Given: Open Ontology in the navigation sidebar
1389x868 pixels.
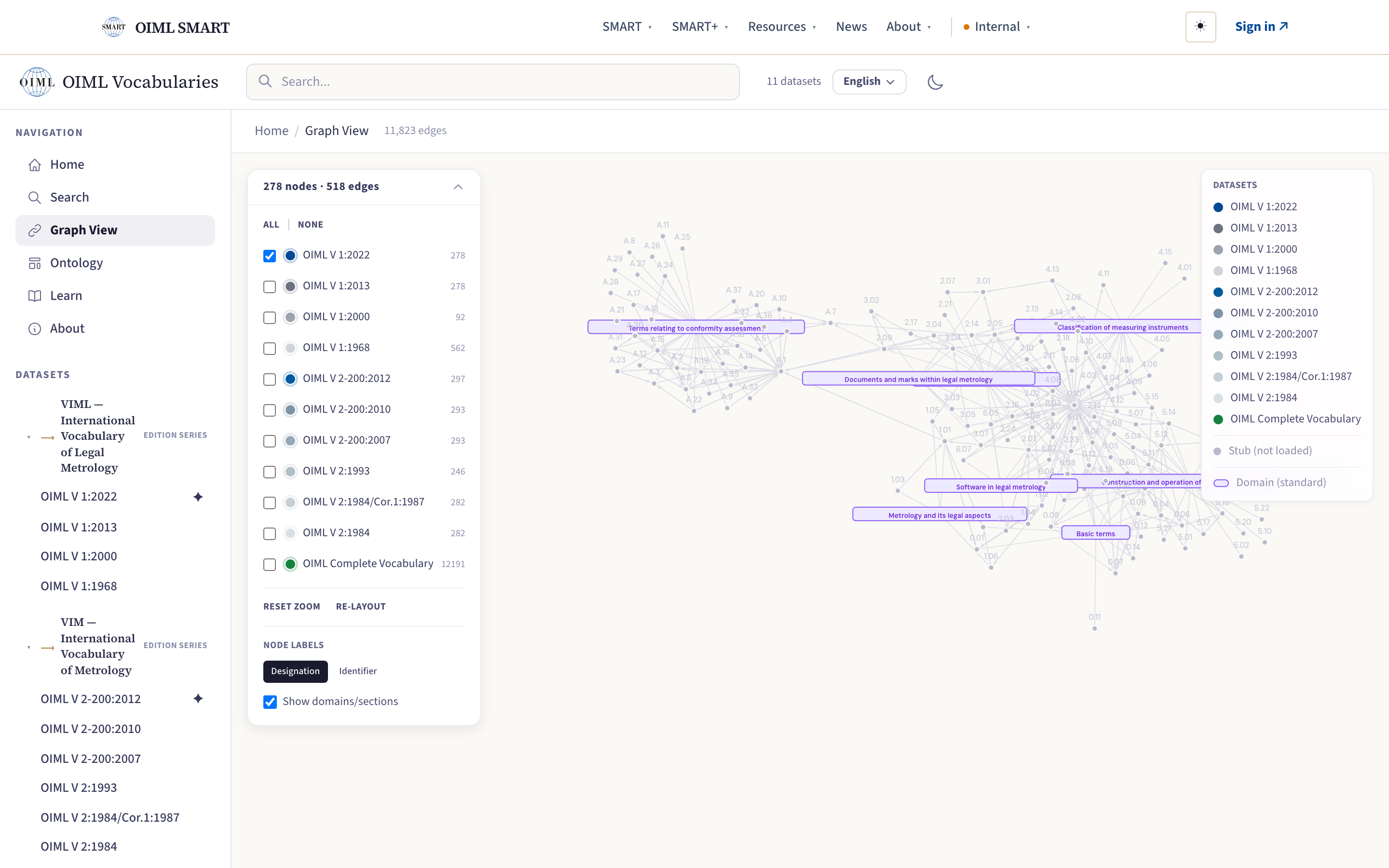Looking at the screenshot, I should 115,263.
